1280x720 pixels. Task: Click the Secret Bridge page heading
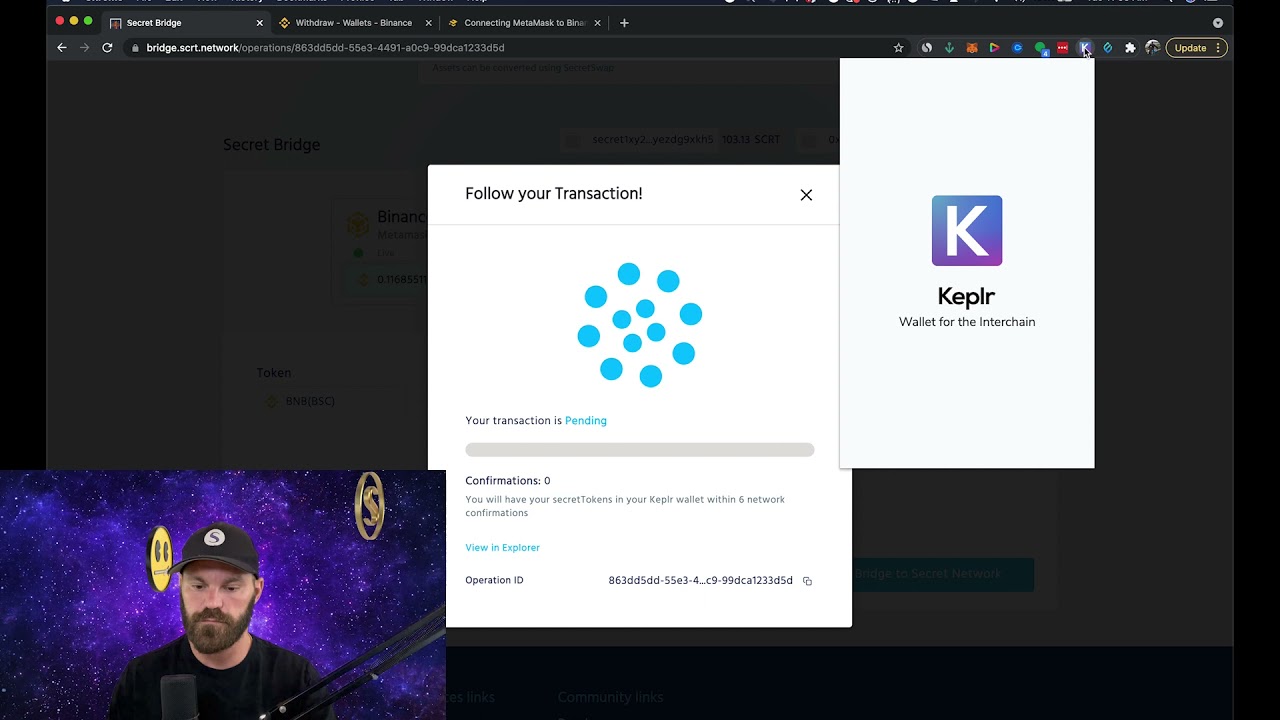272,145
